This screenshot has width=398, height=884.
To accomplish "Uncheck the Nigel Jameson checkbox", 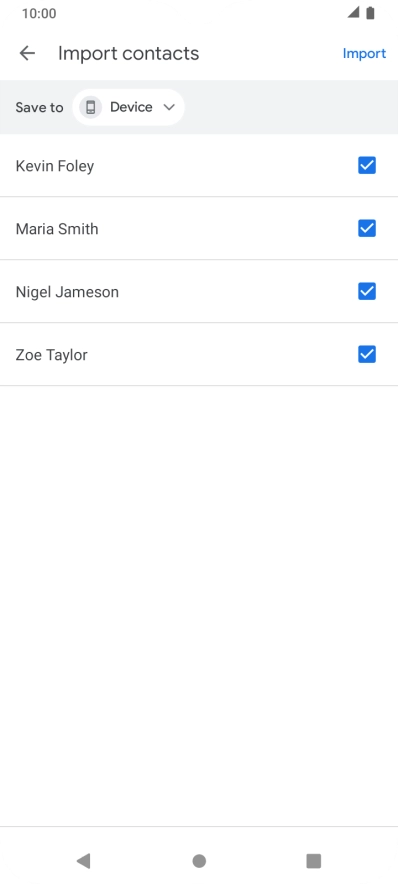I will click(367, 291).
